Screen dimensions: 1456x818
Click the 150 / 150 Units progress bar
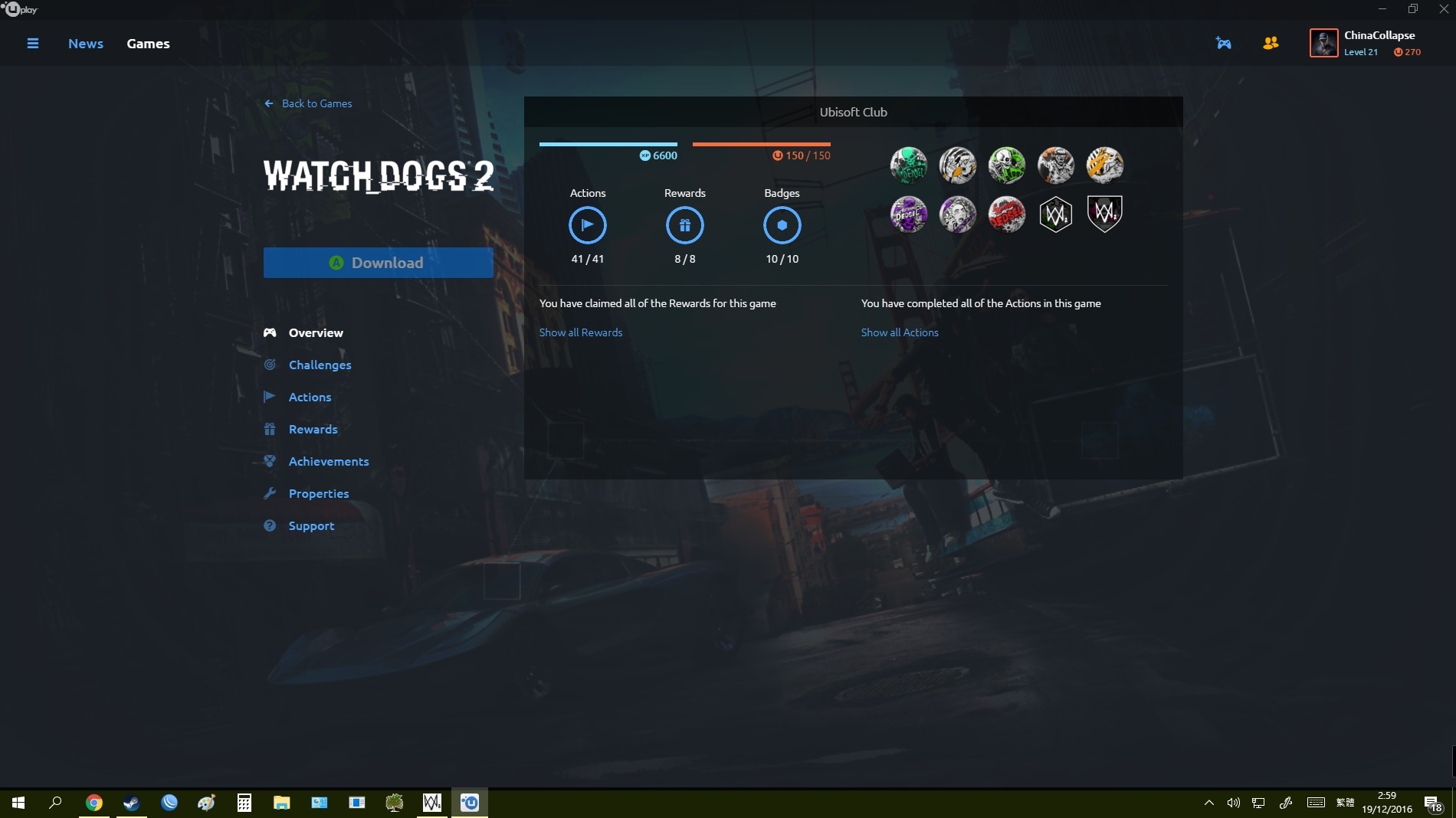762,144
